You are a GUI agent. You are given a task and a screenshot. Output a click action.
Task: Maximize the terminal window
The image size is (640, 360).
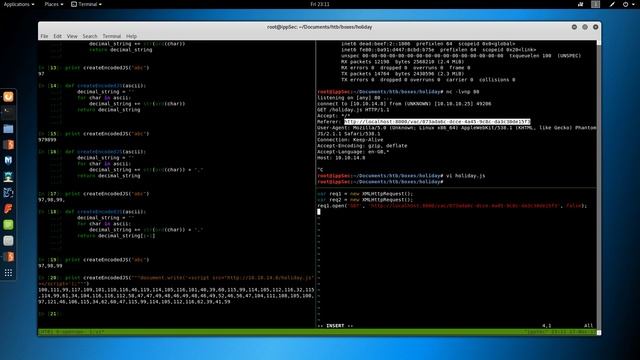[x=585, y=27]
